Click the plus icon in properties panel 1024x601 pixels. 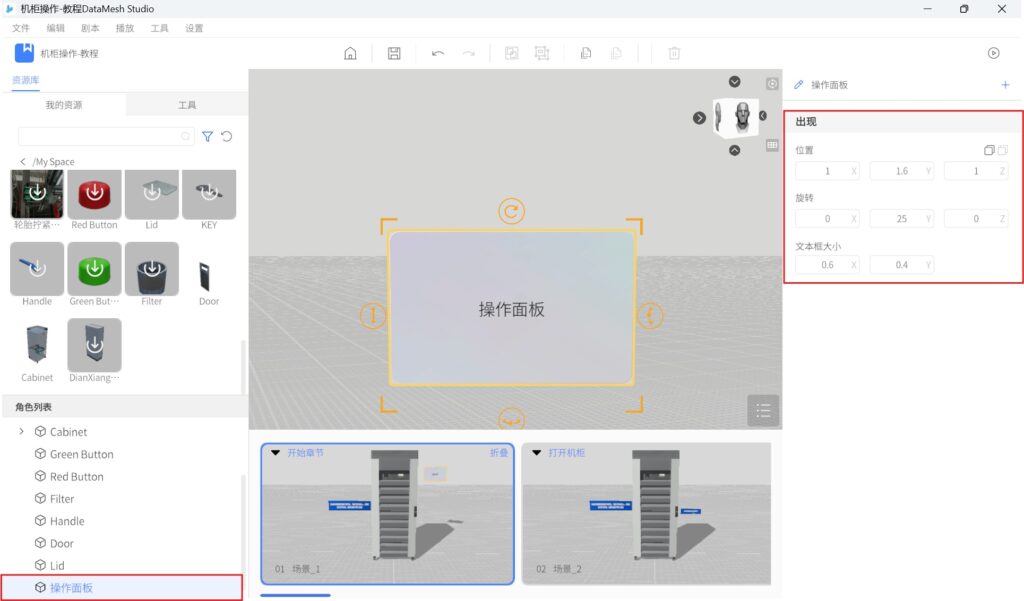tap(1005, 85)
